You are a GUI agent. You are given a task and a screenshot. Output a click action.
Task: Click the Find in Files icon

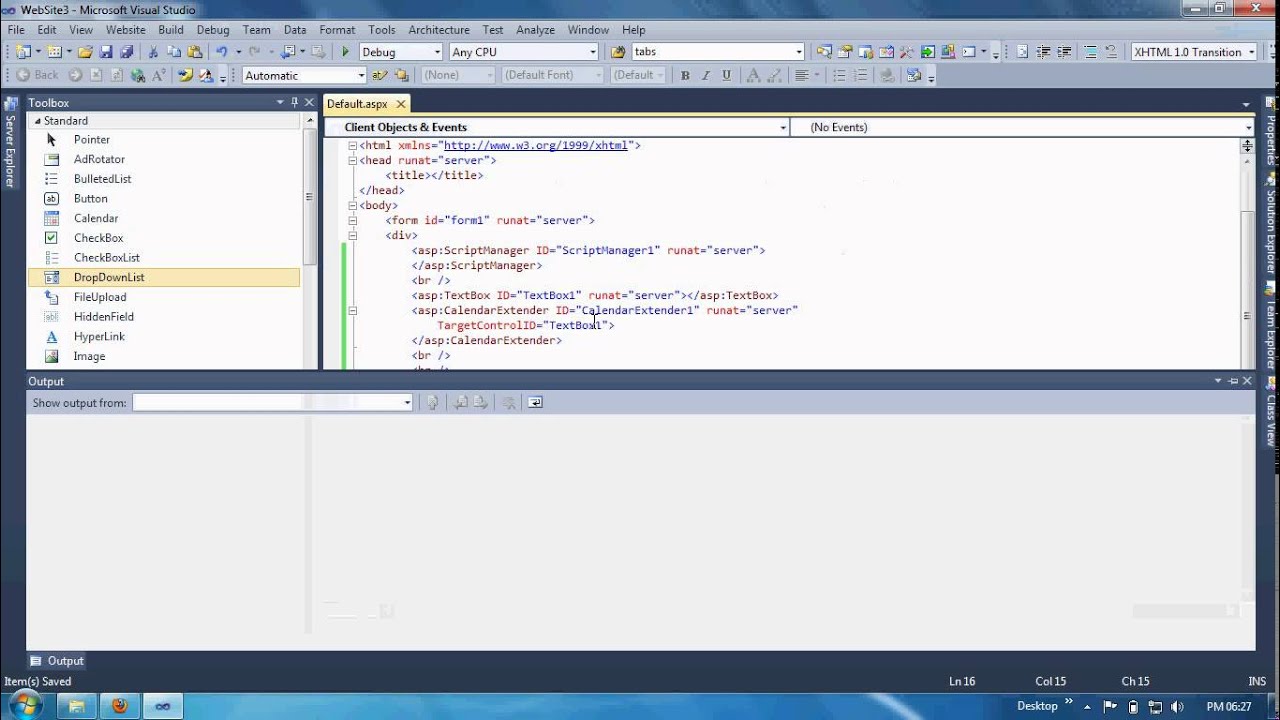click(x=618, y=52)
